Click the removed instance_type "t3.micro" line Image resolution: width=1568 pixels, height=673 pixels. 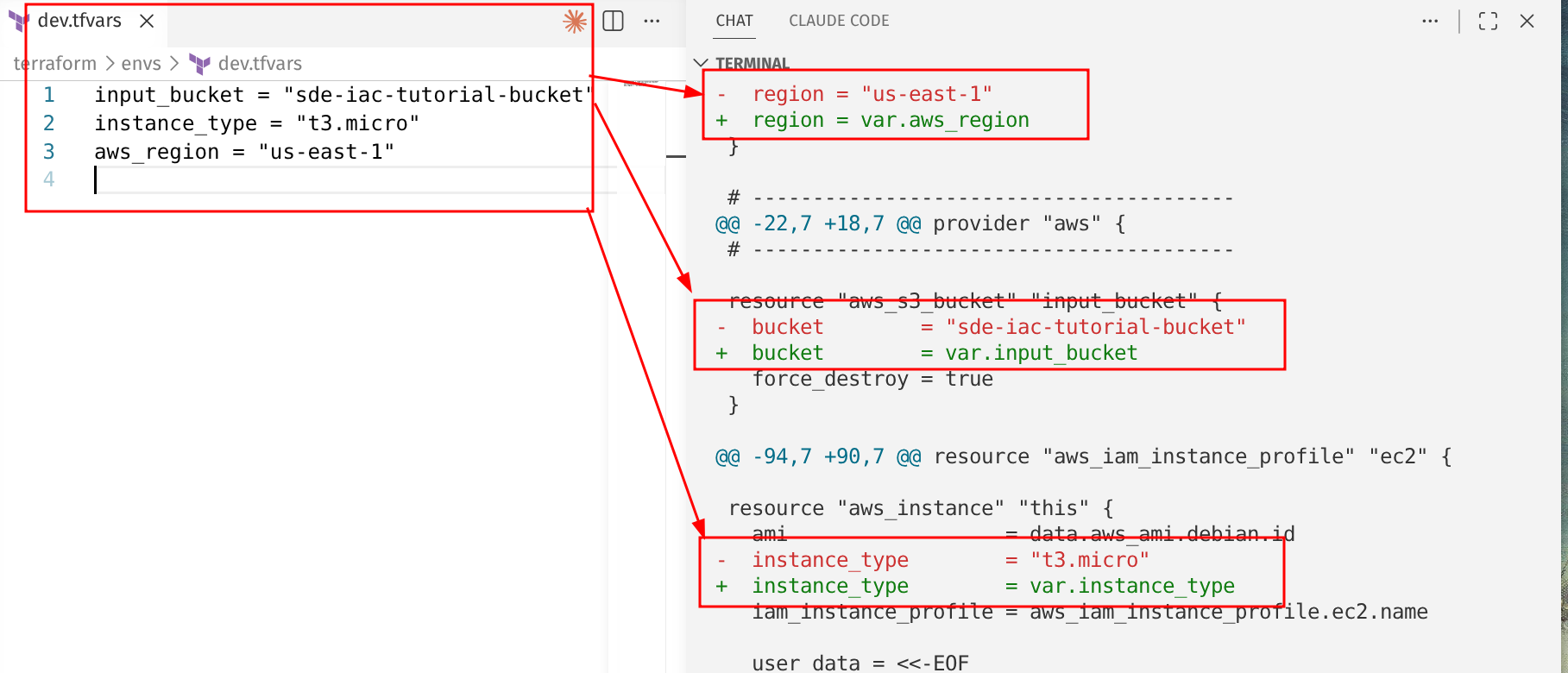point(933,560)
